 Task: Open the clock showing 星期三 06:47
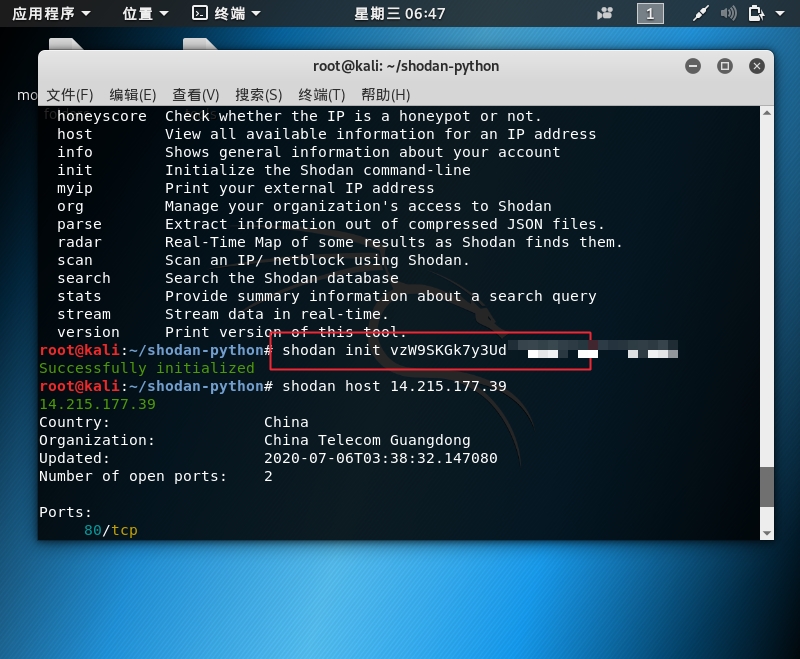click(x=399, y=13)
